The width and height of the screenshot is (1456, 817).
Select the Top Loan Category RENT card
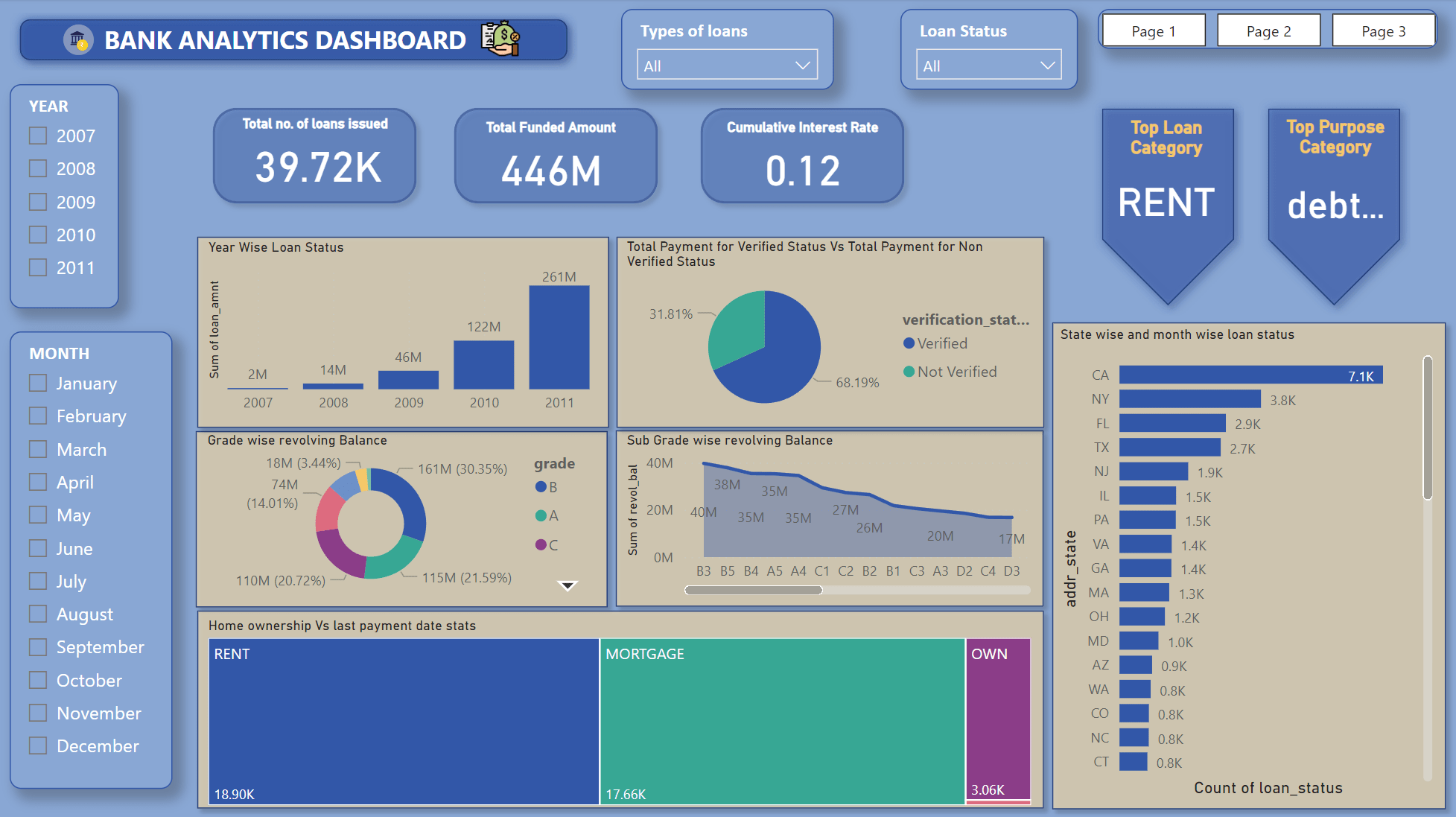coord(1167,201)
